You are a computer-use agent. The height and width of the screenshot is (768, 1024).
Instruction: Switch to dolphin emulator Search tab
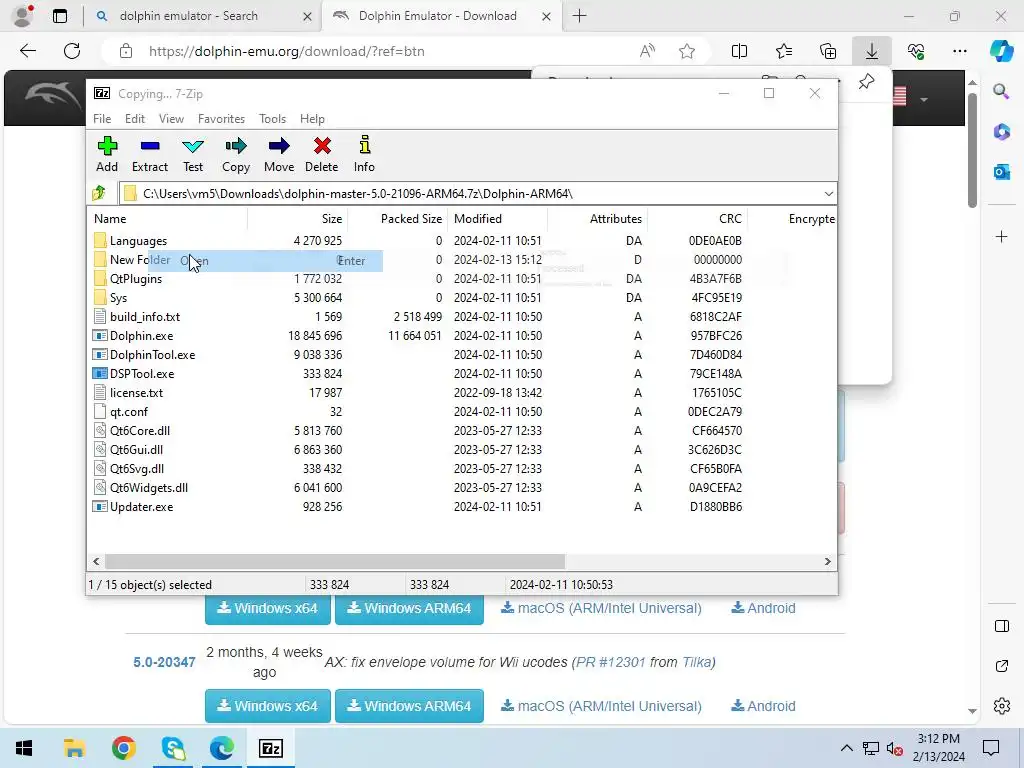(x=202, y=16)
